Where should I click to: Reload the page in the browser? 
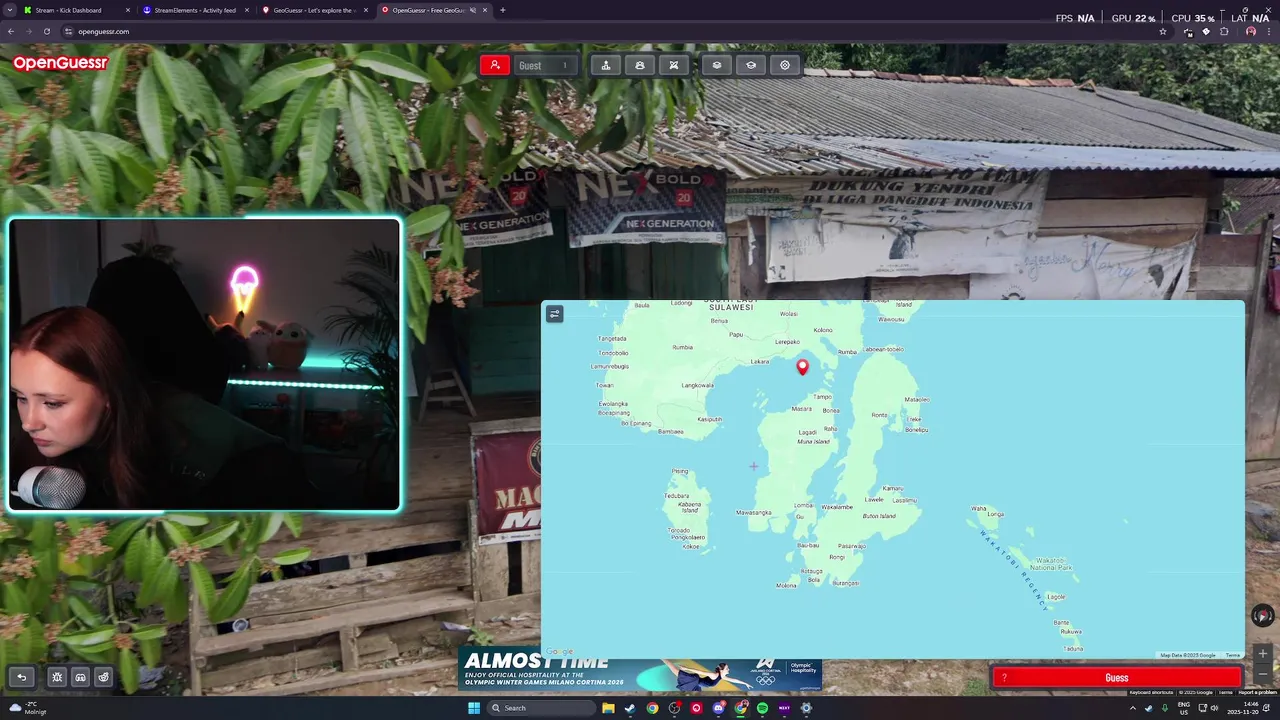(46, 31)
